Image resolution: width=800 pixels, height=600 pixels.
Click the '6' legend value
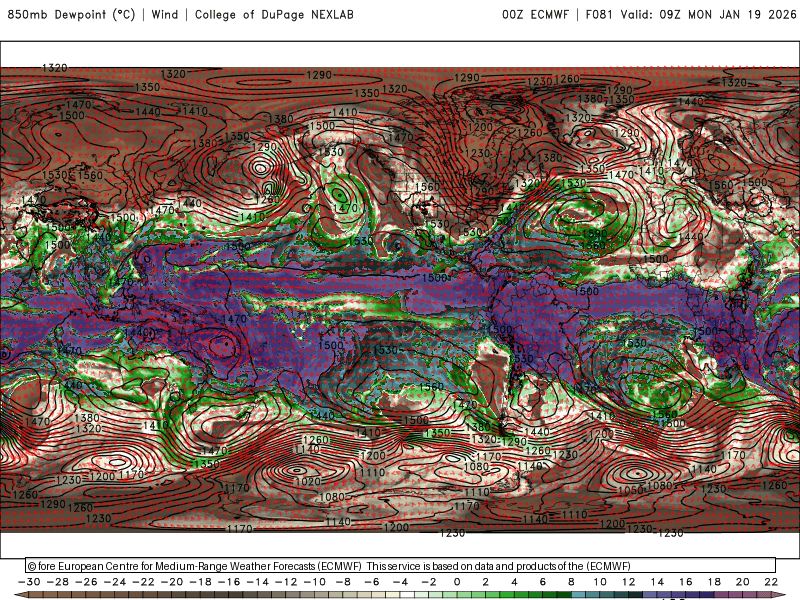click(x=543, y=582)
